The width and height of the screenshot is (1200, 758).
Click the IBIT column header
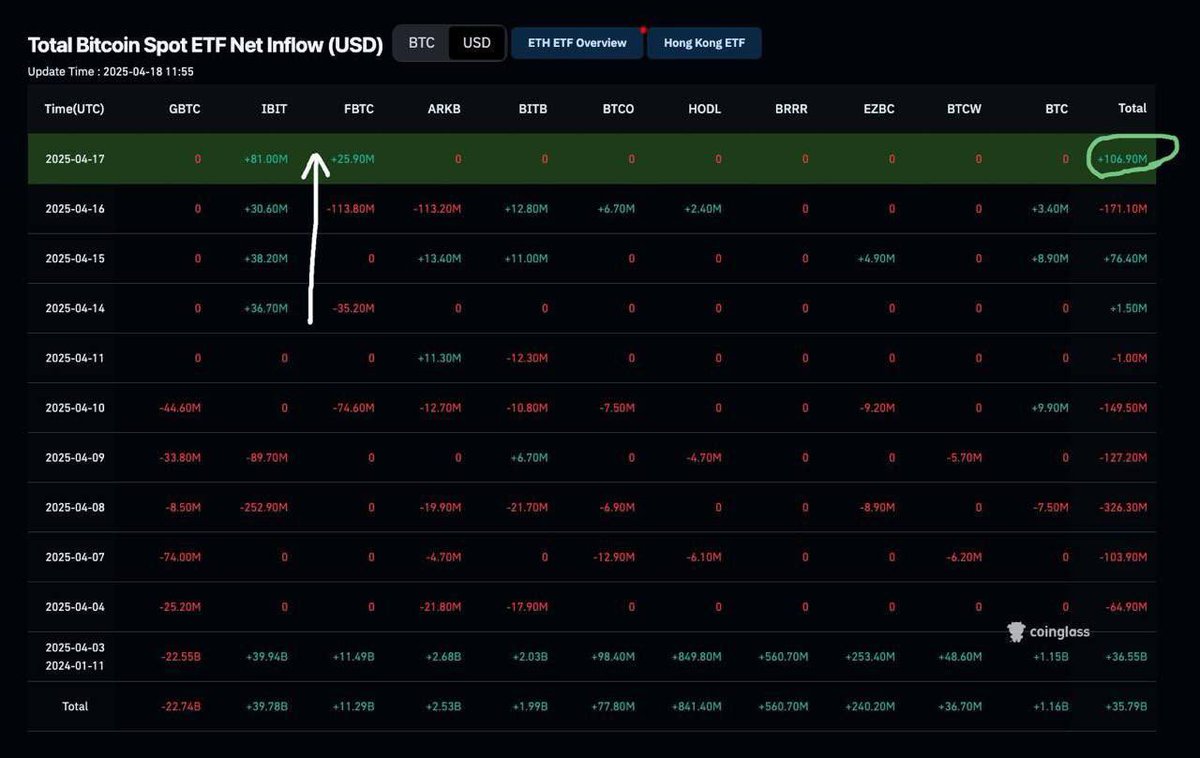(x=274, y=109)
